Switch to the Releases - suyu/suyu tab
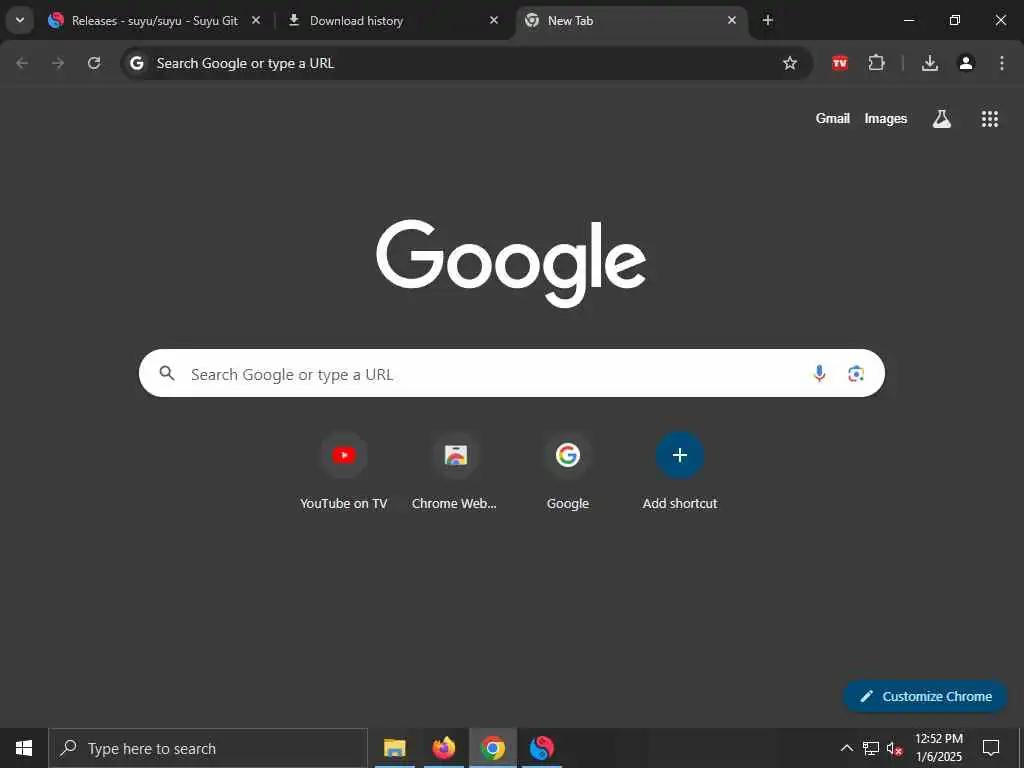 (x=154, y=21)
